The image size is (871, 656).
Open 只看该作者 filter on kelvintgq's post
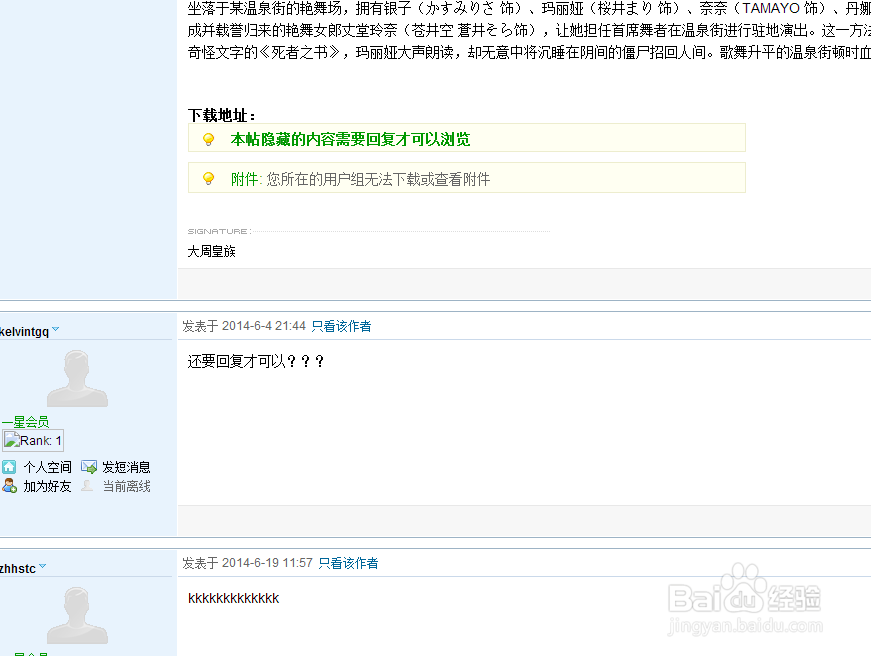[342, 326]
